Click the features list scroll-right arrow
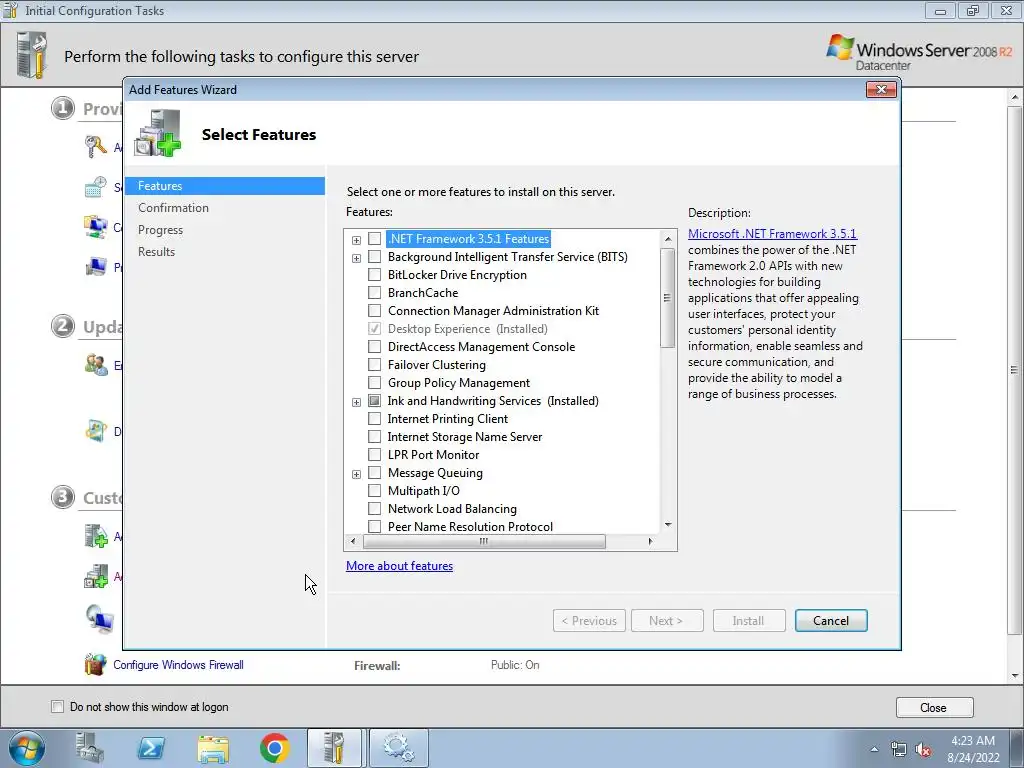Screen dimensions: 1024x768 (650, 541)
